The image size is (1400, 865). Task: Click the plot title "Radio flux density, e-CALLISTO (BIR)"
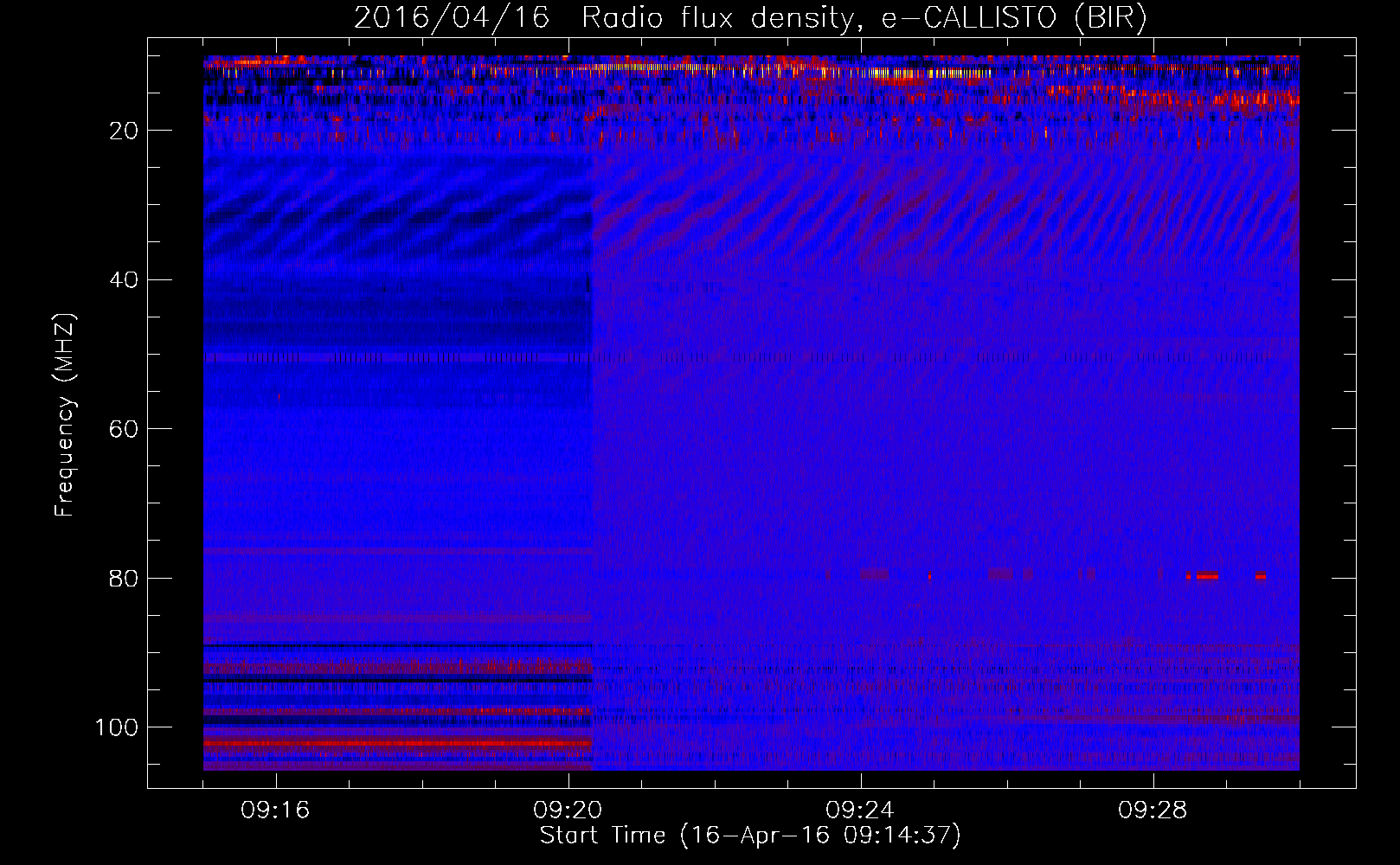point(864,18)
